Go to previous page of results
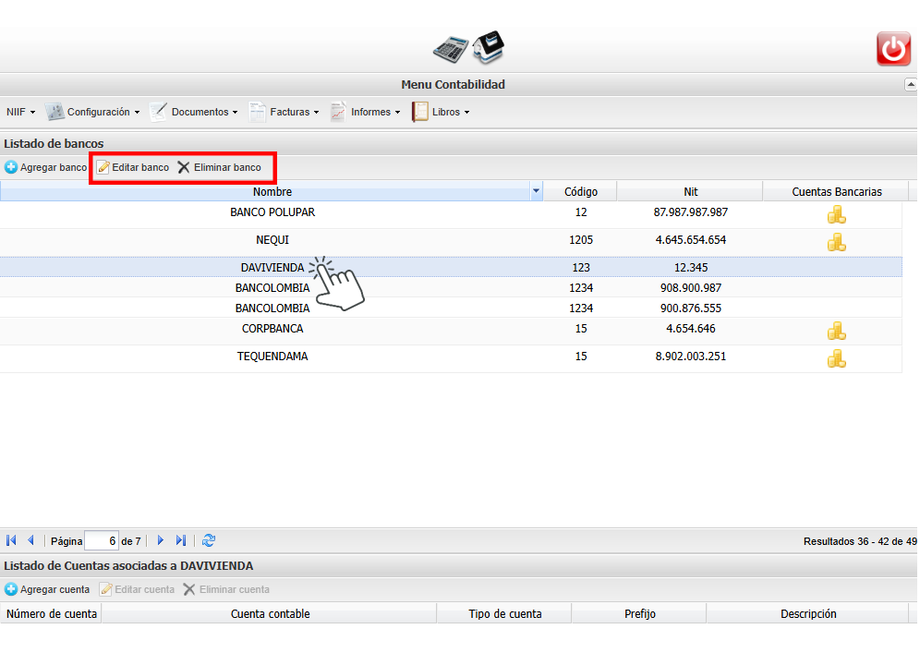 [x=31, y=540]
